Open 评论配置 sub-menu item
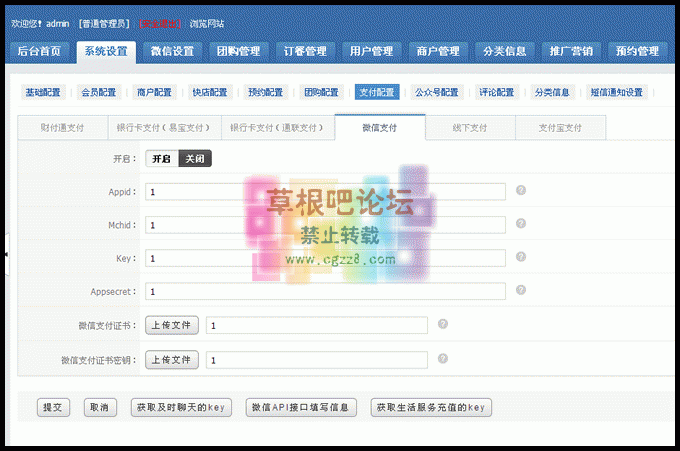Image resolution: width=680 pixels, height=451 pixels. (497, 92)
